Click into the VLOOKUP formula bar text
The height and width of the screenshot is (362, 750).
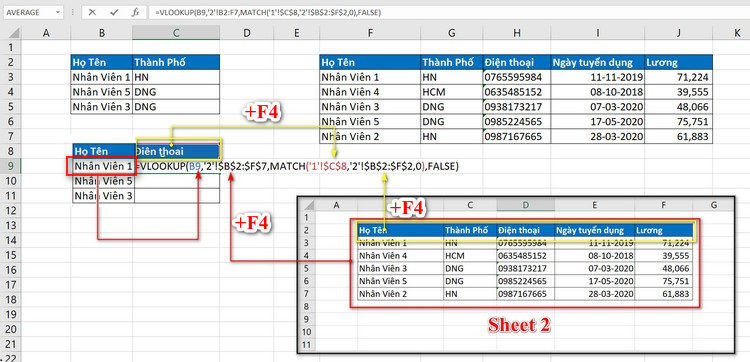pos(268,12)
